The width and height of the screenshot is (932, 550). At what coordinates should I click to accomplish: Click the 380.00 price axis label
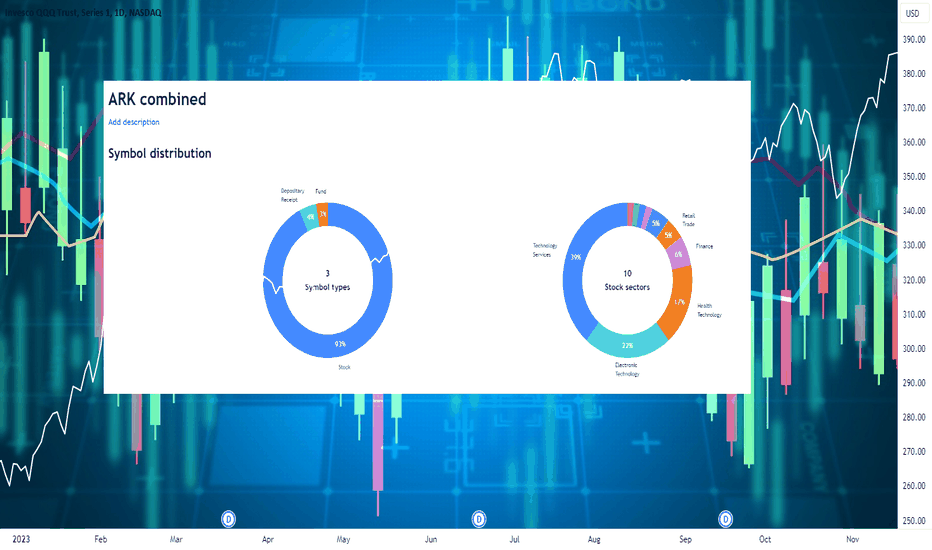coord(914,74)
